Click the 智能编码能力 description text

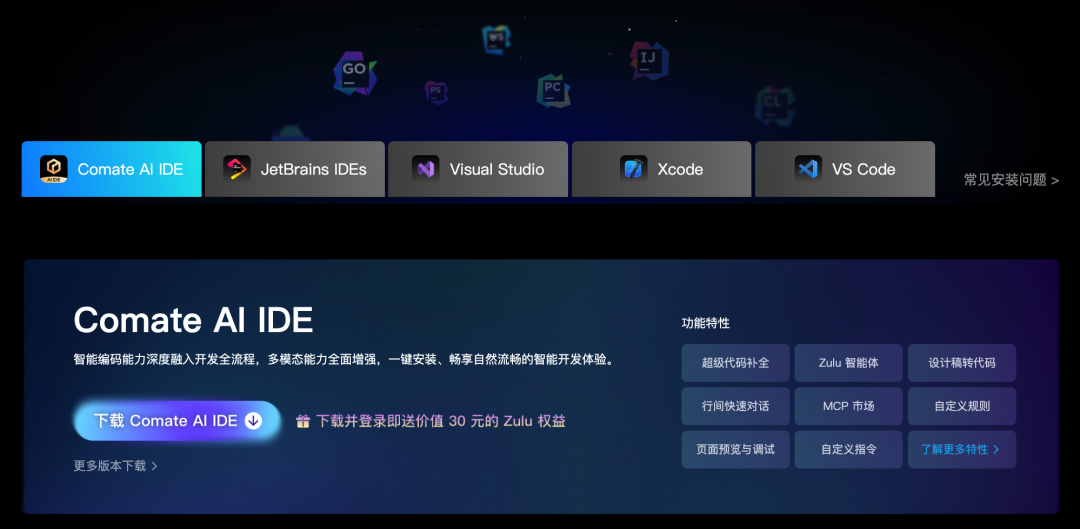(x=344, y=360)
